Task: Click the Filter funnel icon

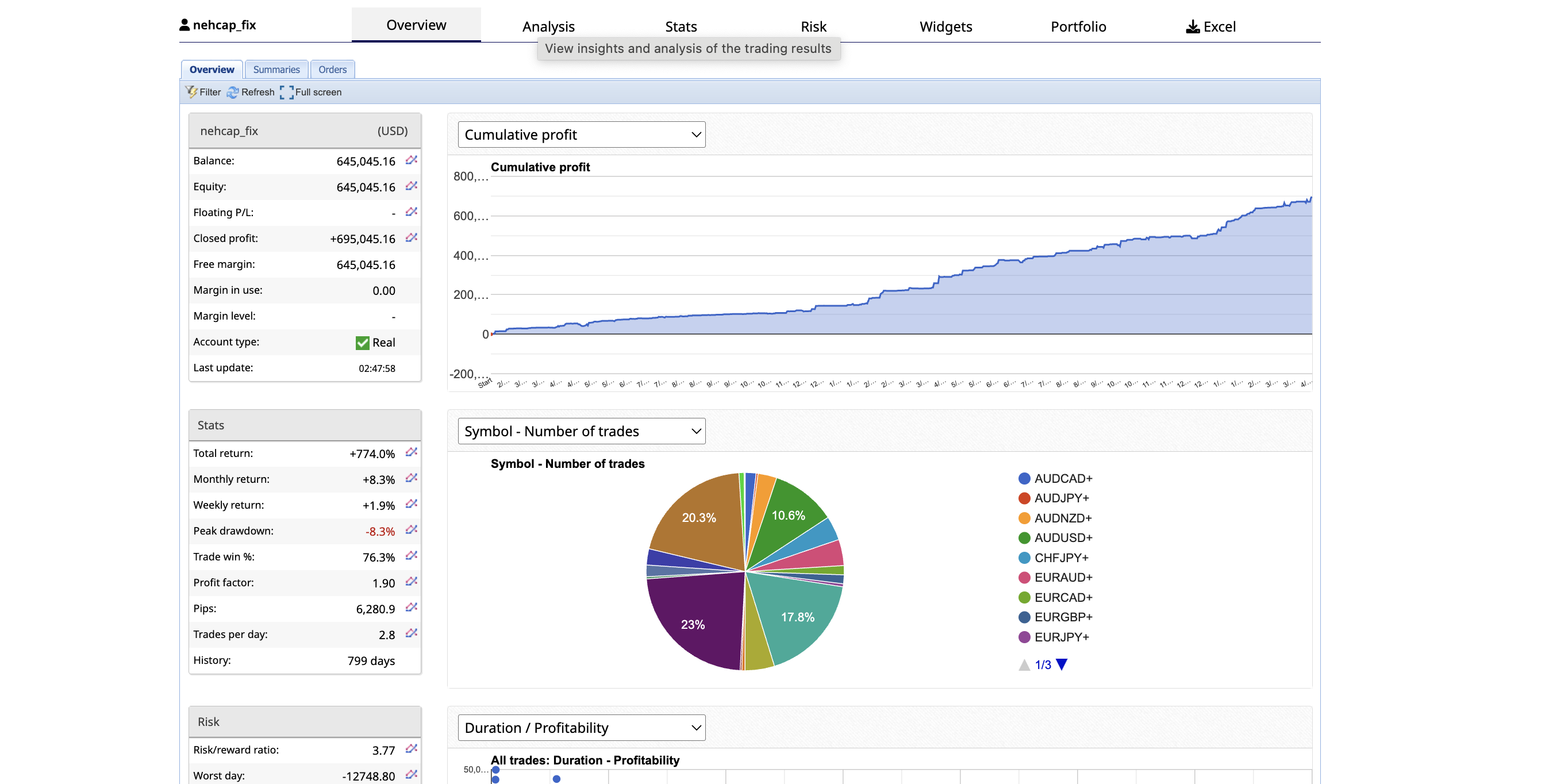Action: click(x=191, y=92)
